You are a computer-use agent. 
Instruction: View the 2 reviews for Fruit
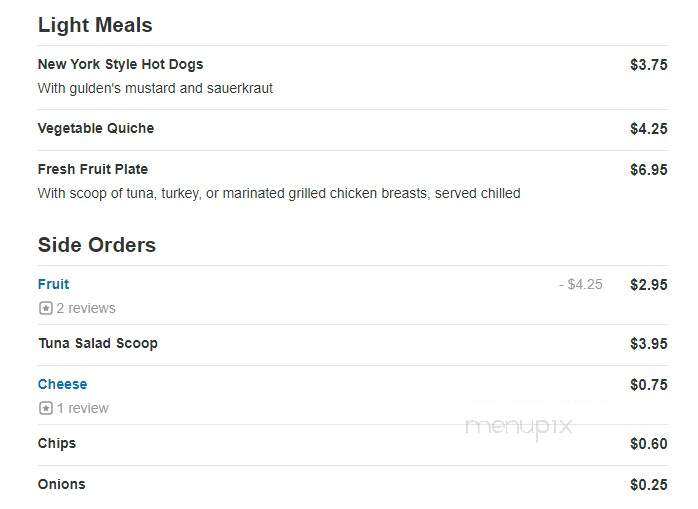coord(86,308)
